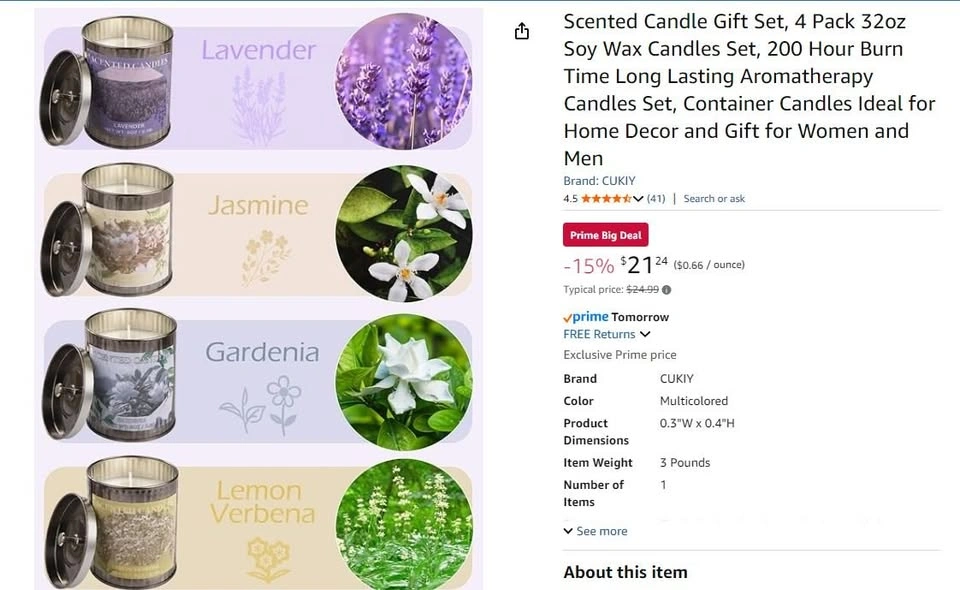
Task: Open the typical price info icon
Action: [667, 290]
